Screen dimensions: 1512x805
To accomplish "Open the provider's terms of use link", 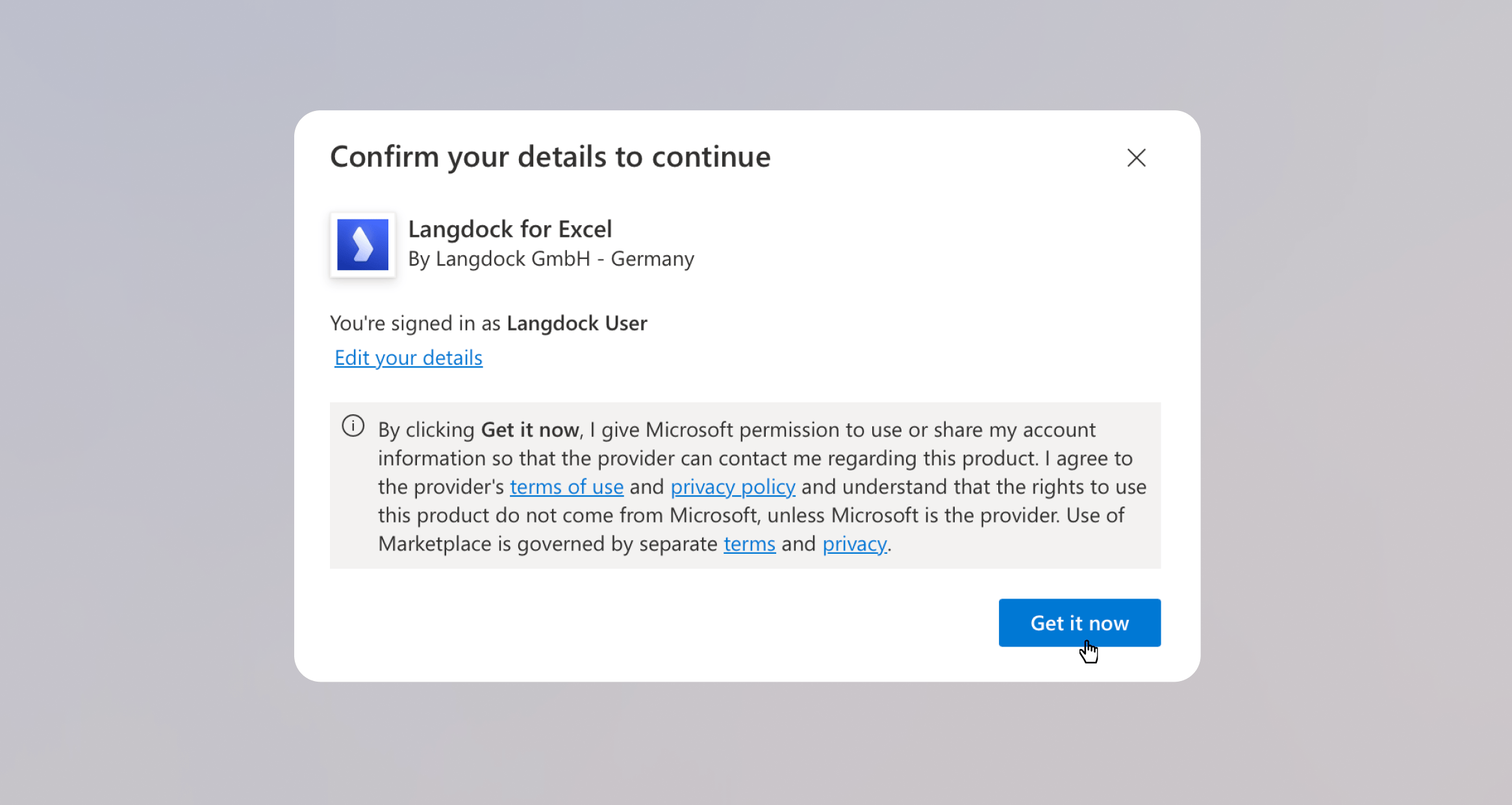I will click(x=566, y=487).
